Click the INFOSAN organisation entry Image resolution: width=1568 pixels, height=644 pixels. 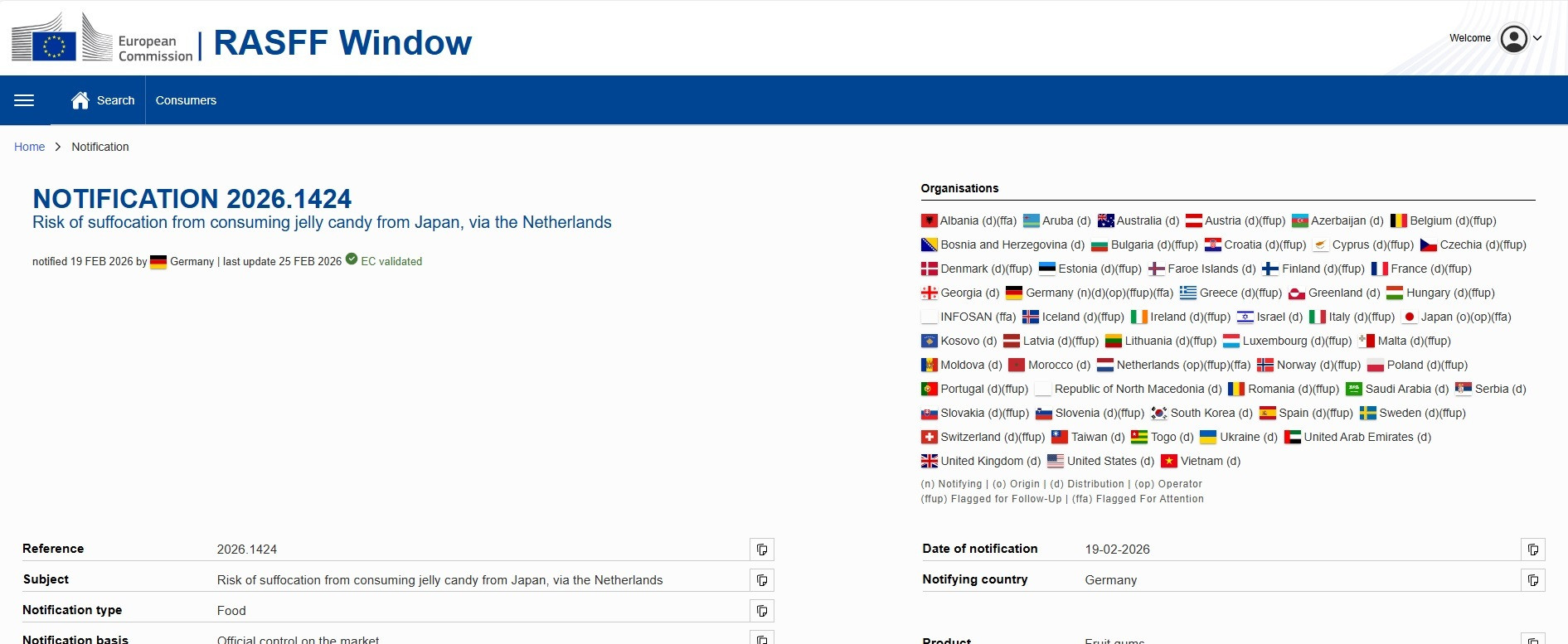(x=965, y=317)
